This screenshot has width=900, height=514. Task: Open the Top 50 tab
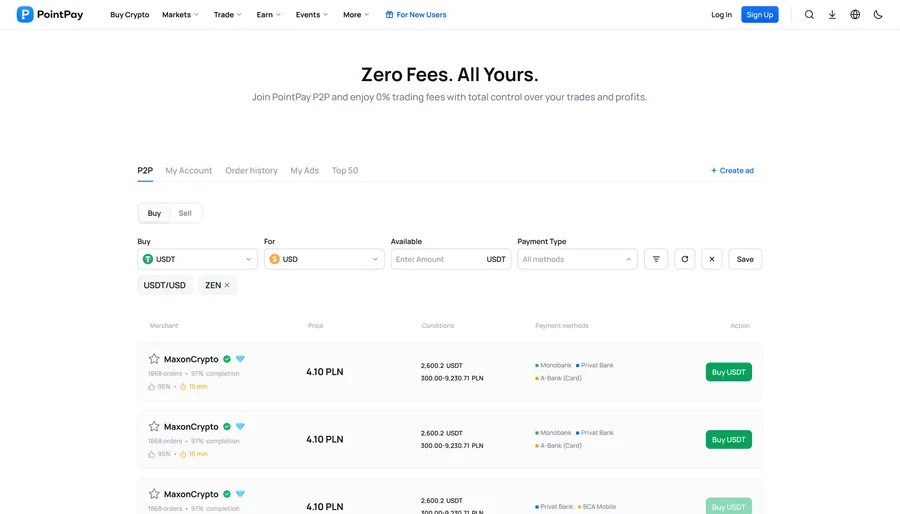tap(345, 170)
